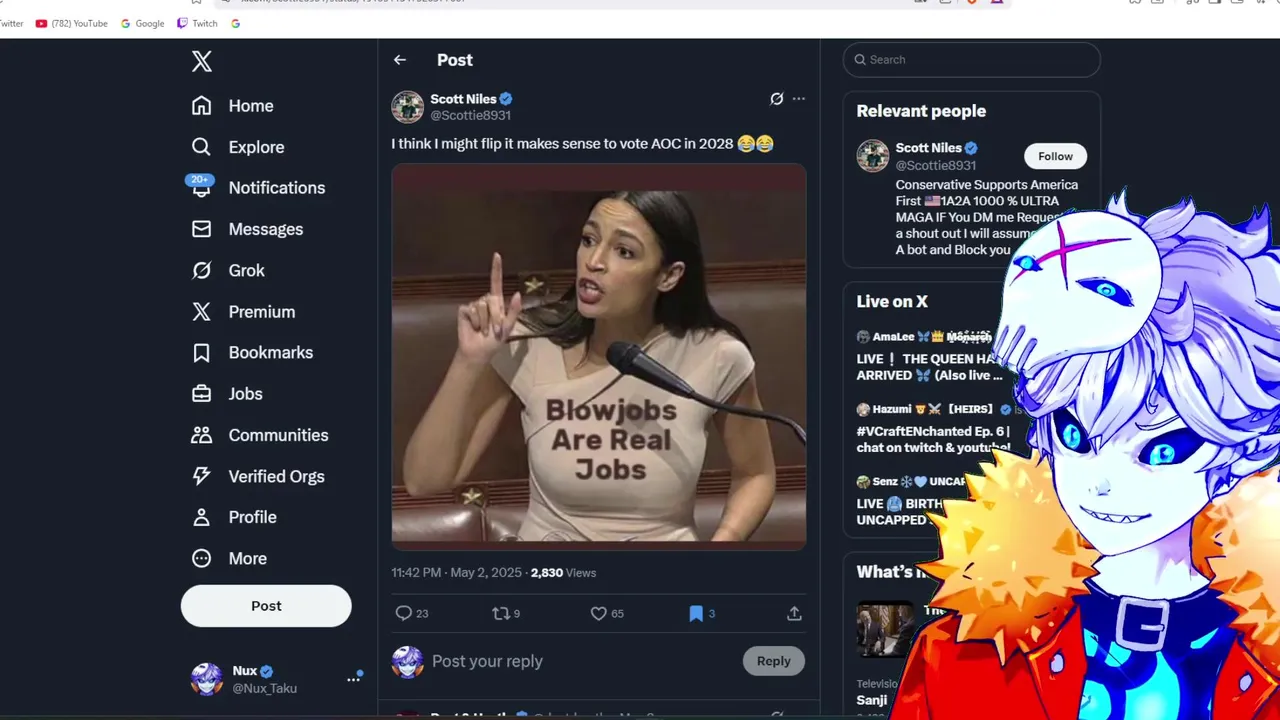The image size is (1280, 720).
Task: Open the 2,830 Views count
Action: coord(563,573)
